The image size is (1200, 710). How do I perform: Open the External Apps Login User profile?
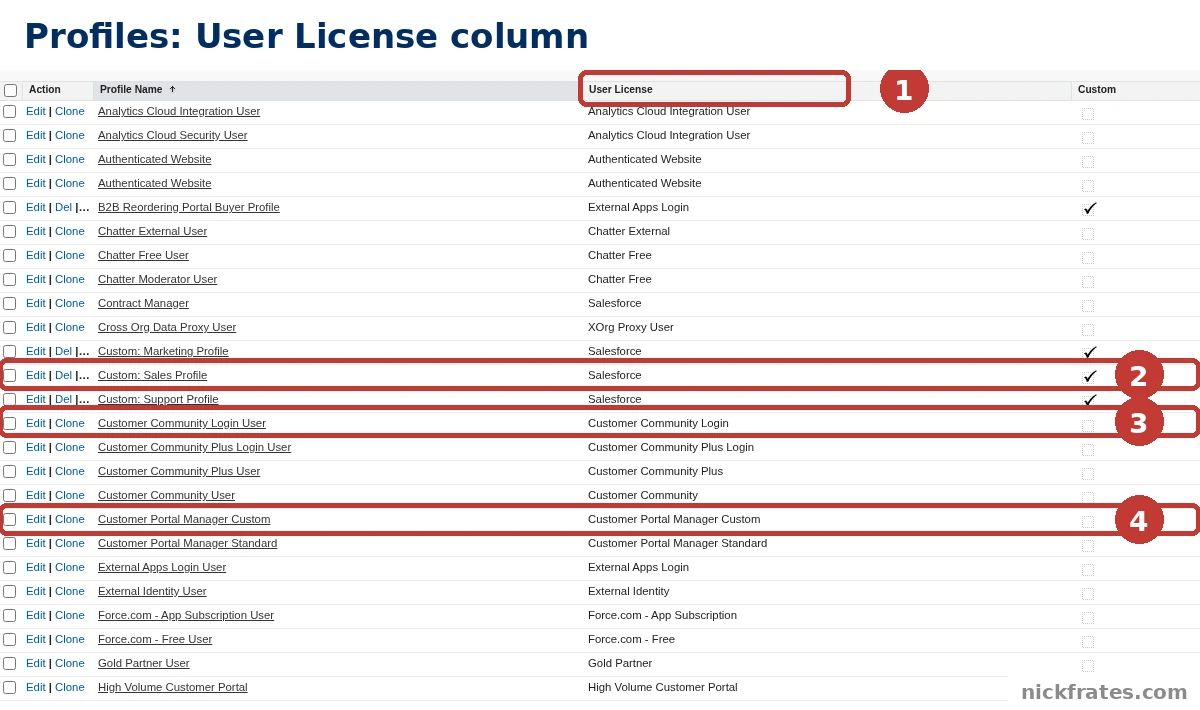pyautogui.click(x=162, y=567)
